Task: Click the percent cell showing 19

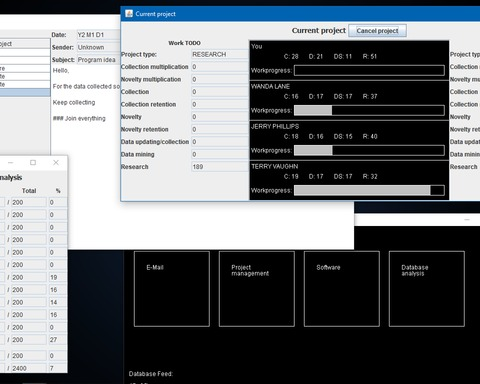Action: click(x=57, y=277)
